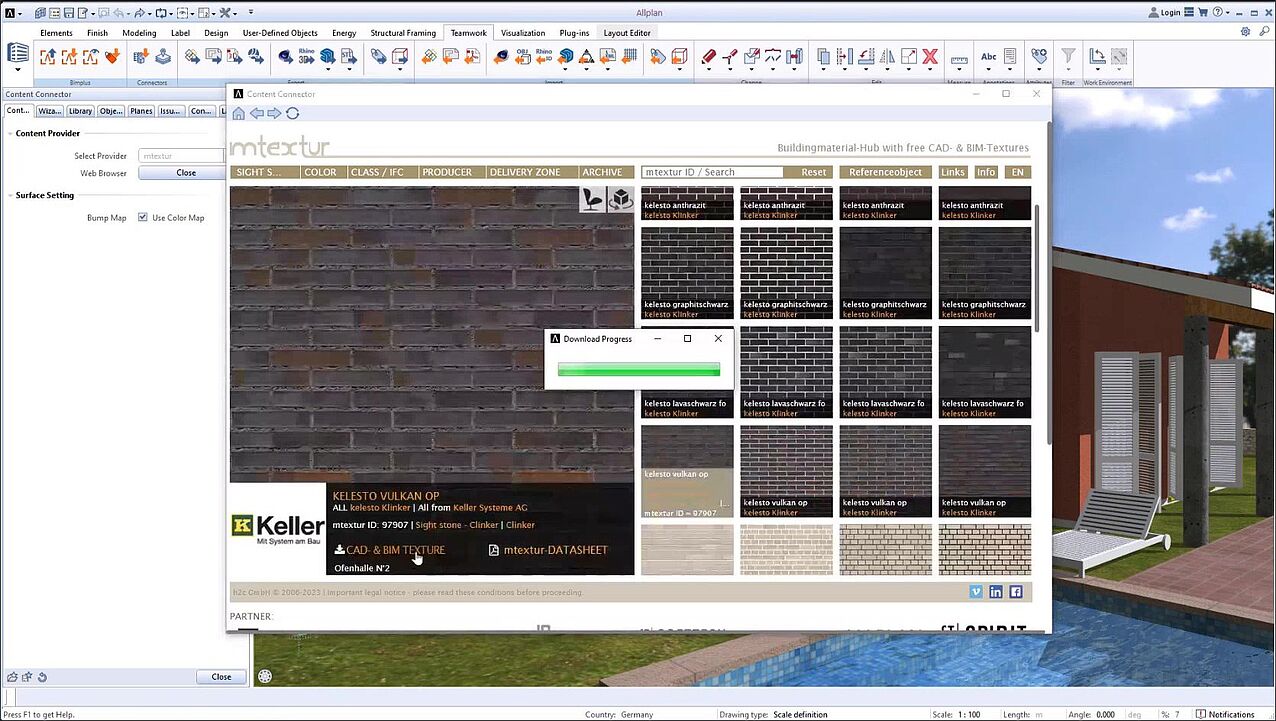Open the DELIVERY ZONE filter dropdown
This screenshot has height=721, width=1276.
coord(525,172)
